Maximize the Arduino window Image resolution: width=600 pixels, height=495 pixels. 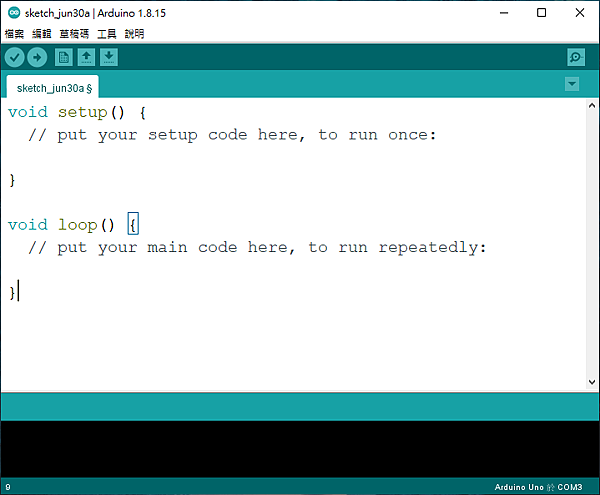click(541, 13)
